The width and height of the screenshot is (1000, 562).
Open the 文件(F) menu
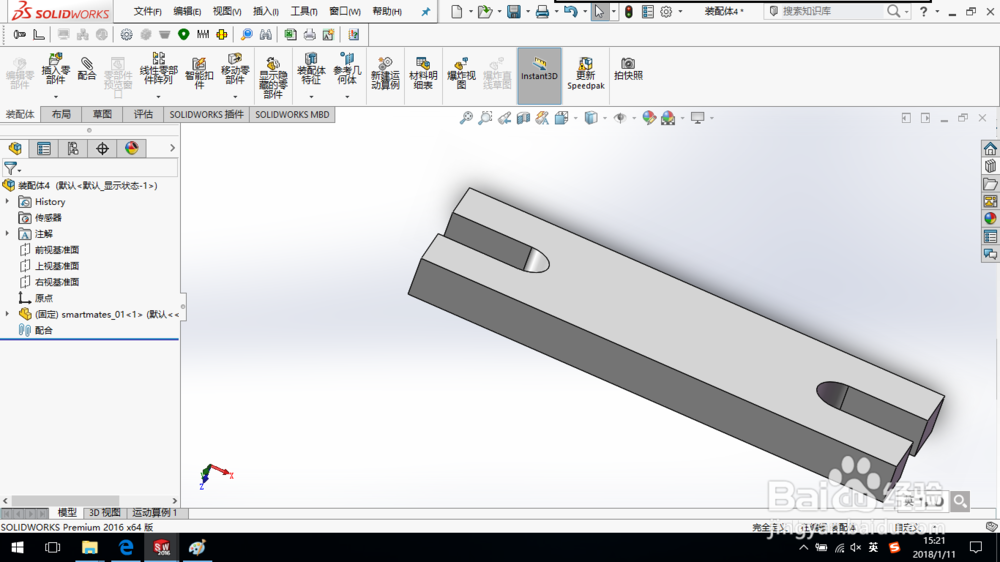(x=147, y=11)
